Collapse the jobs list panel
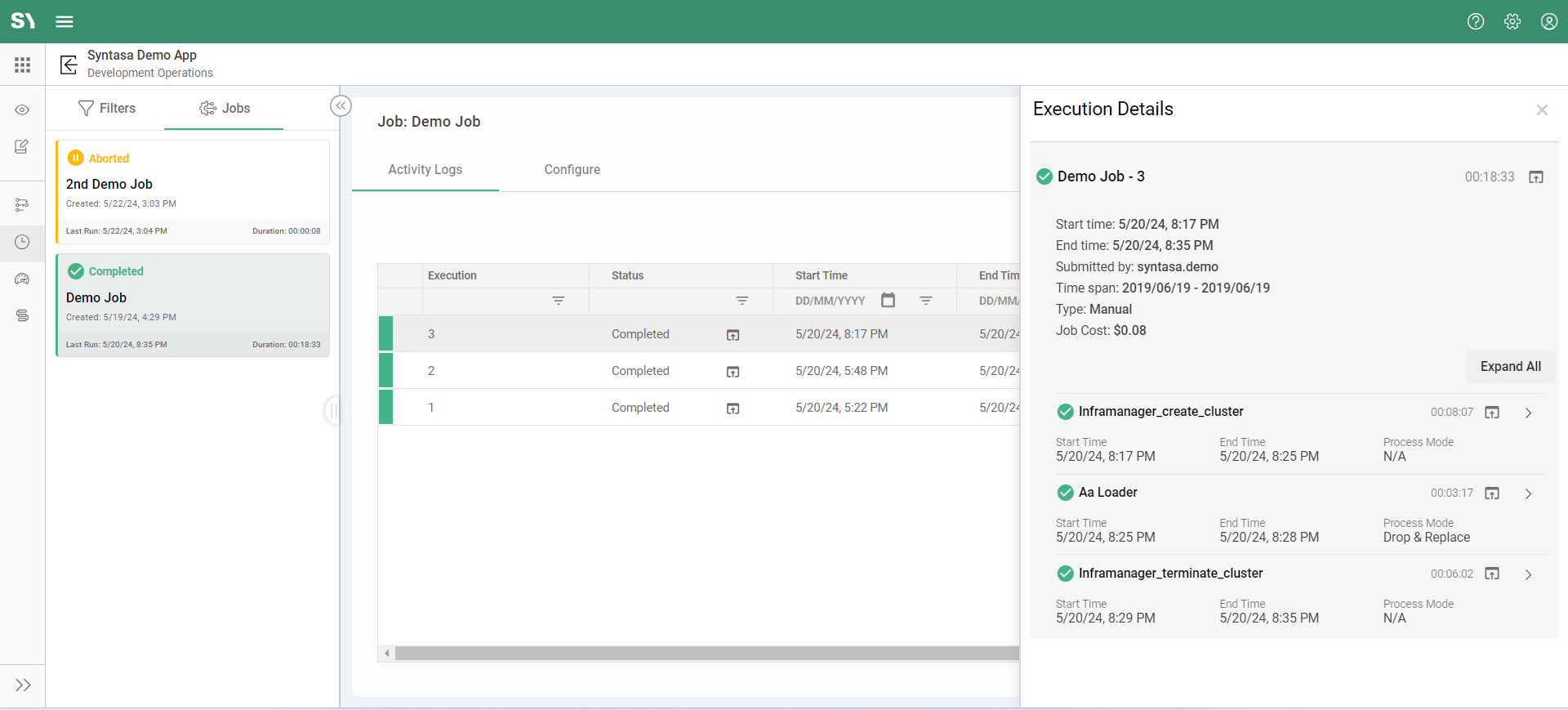Image resolution: width=1568 pixels, height=710 pixels. [x=341, y=106]
